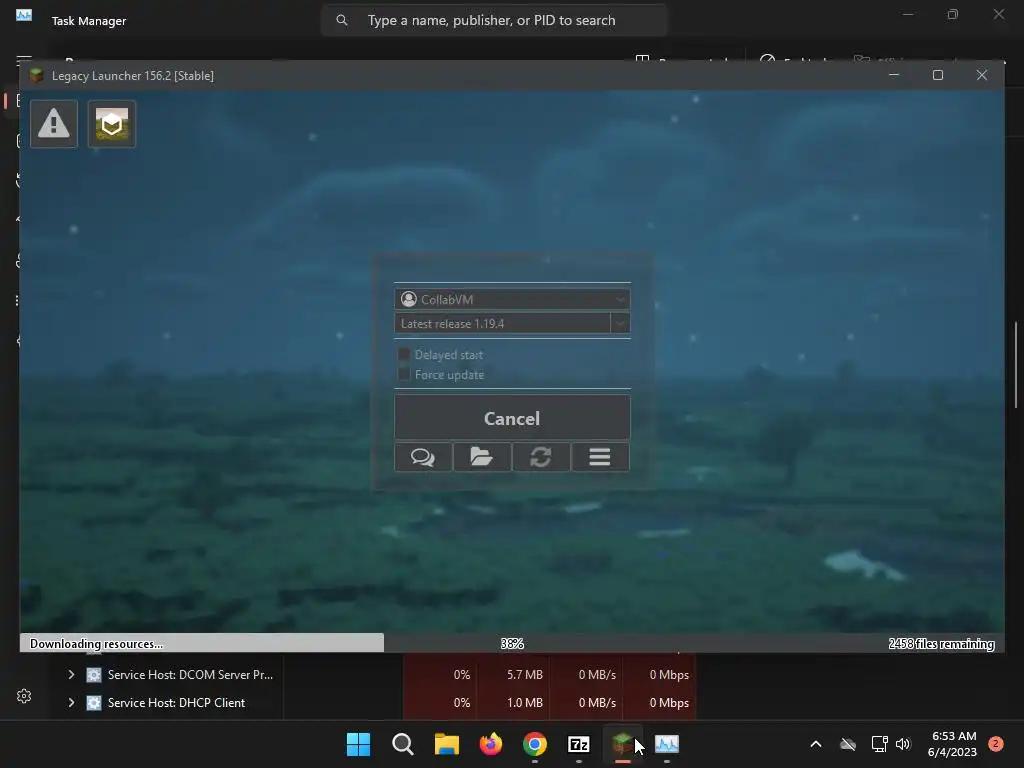The height and width of the screenshot is (768, 1024).
Task: Focus the Task Manager search box
Action: 494,20
